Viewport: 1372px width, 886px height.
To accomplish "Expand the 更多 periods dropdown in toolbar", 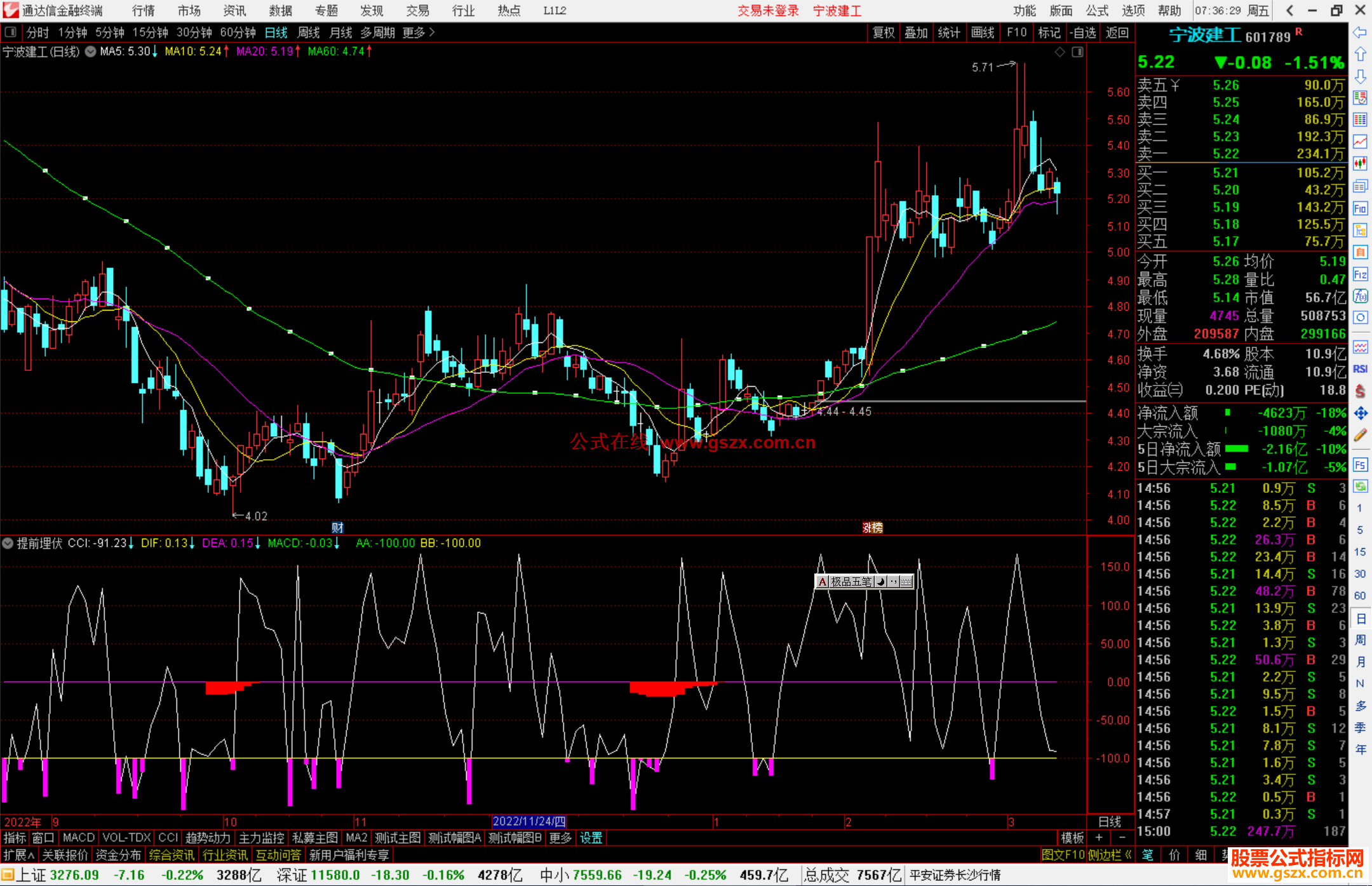I will click(x=419, y=32).
